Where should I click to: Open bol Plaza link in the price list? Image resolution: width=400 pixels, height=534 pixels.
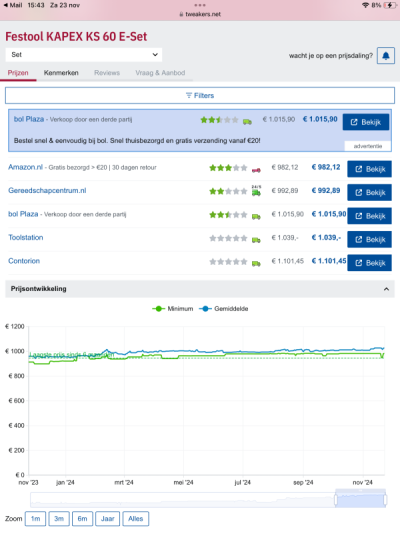pyautogui.click(x=23, y=214)
